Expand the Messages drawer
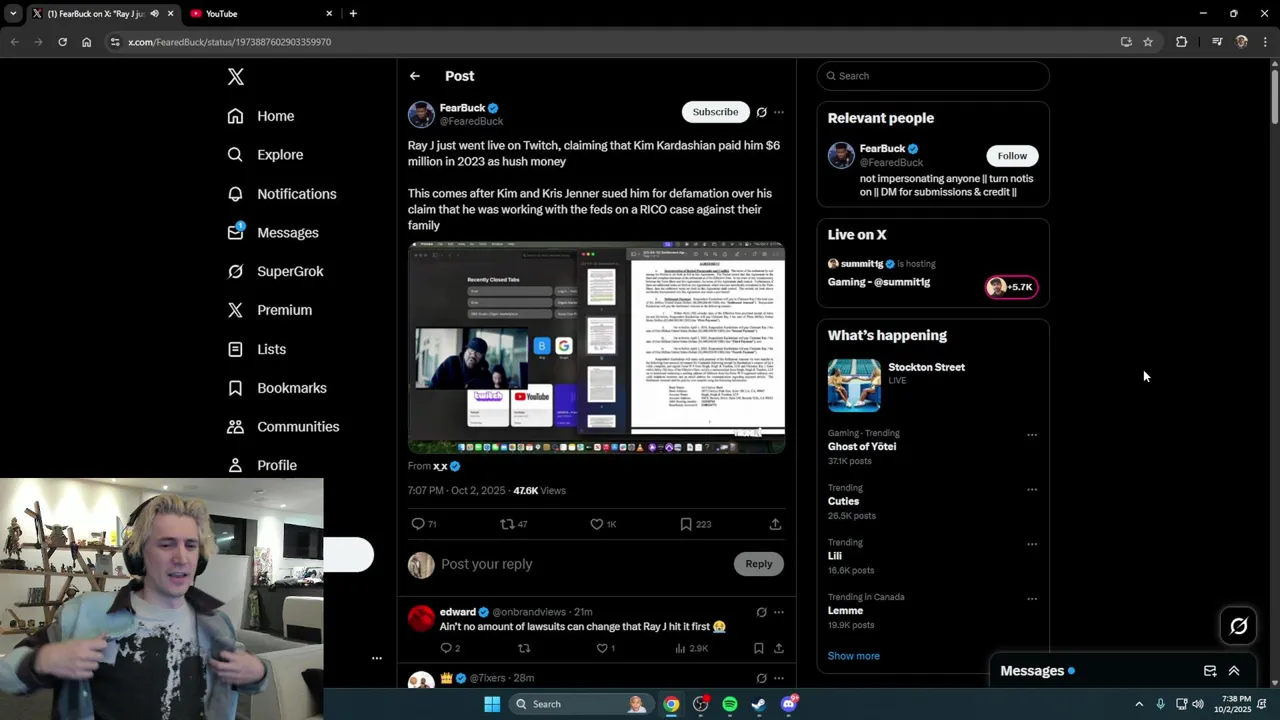This screenshot has width=1280, height=720. pos(1234,671)
